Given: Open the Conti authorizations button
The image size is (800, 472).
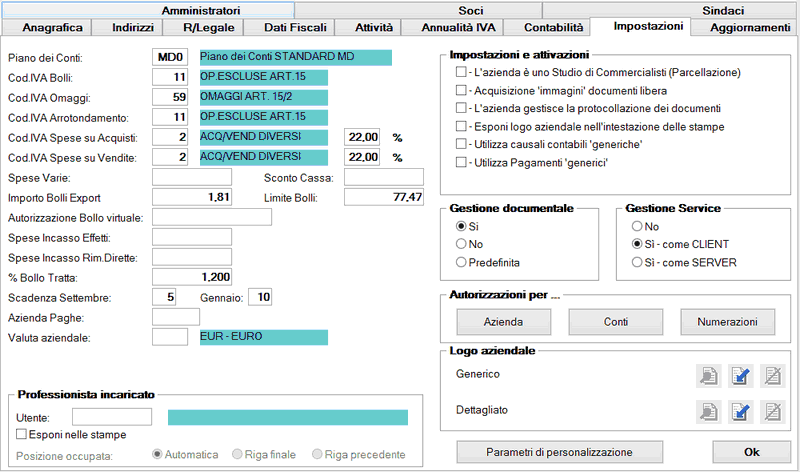Looking at the screenshot, I should (x=616, y=321).
